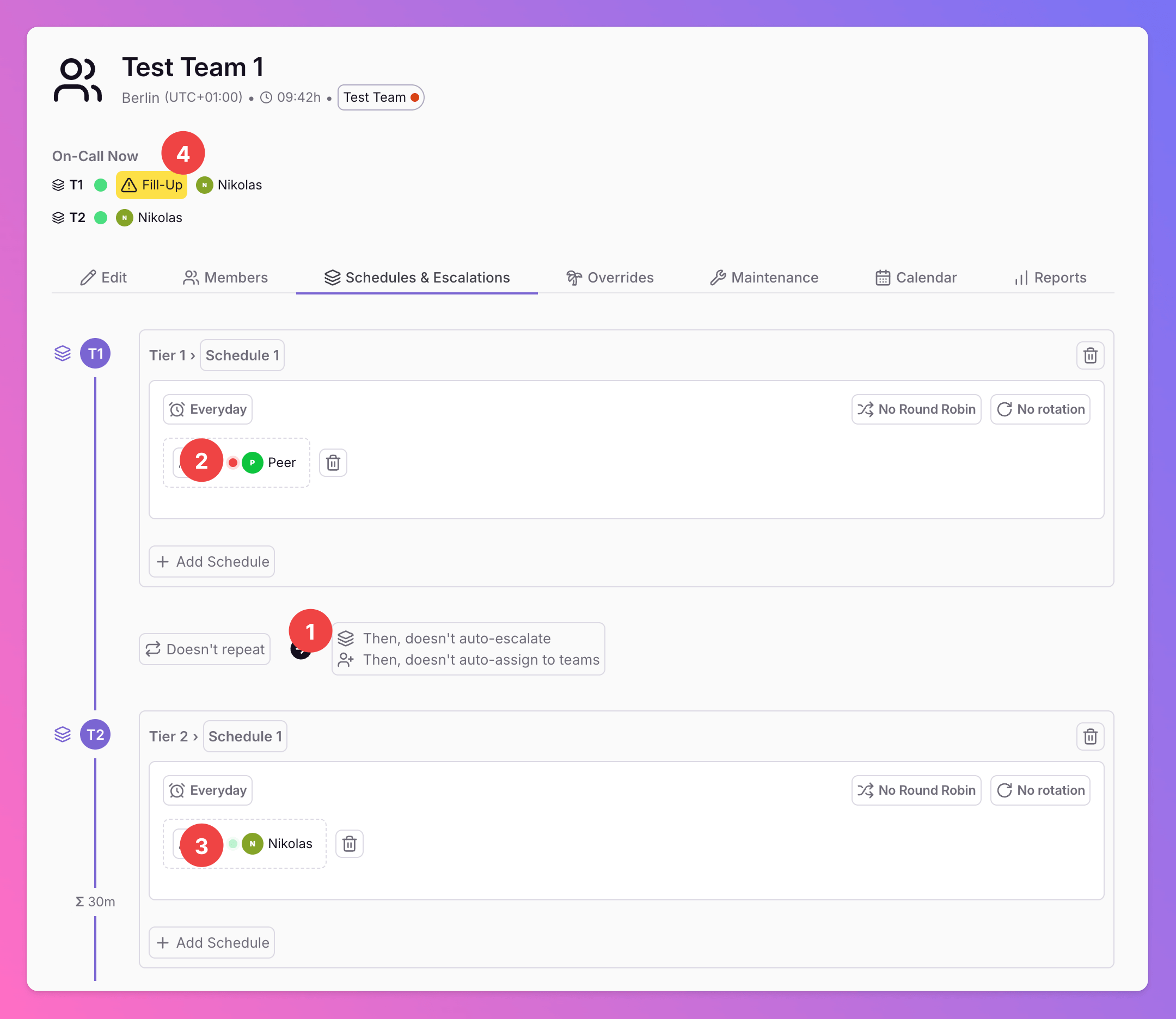Open the Tier 2 Everyday time selector
The width and height of the screenshot is (1176, 1019).
click(x=207, y=790)
